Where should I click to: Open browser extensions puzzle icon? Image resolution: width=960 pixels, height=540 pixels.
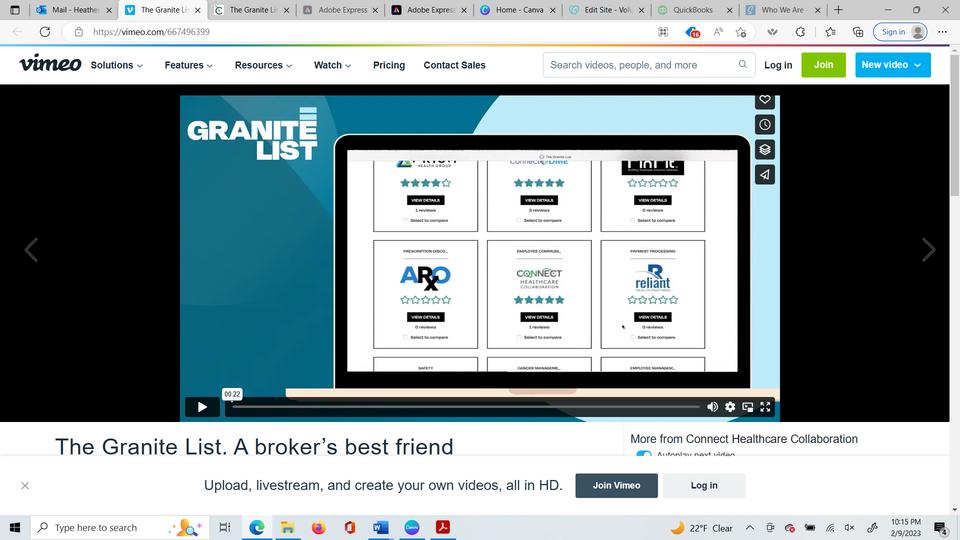click(x=800, y=32)
